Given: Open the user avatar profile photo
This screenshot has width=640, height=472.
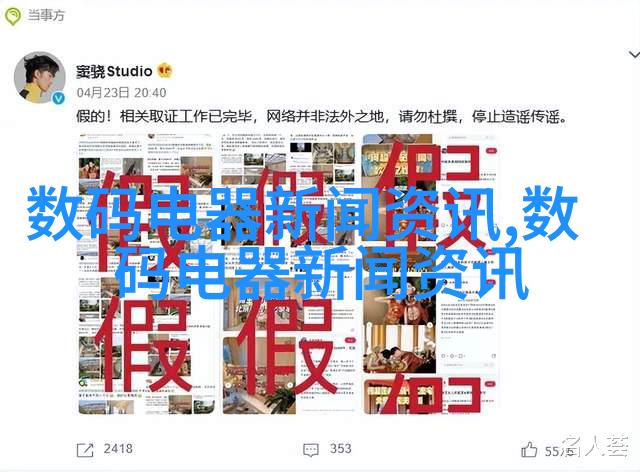Looking at the screenshot, I should pos(40,77).
